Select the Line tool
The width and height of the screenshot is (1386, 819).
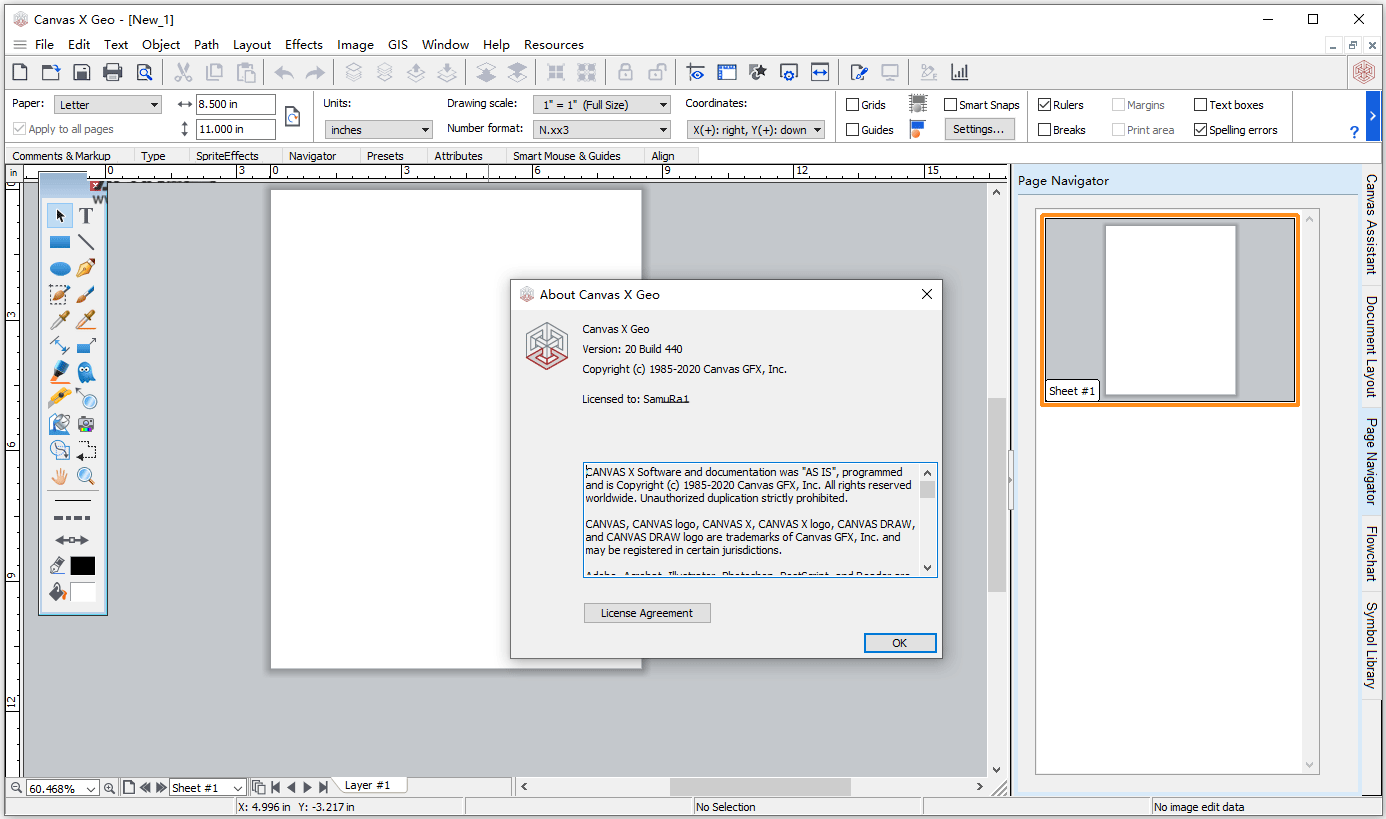(86, 242)
